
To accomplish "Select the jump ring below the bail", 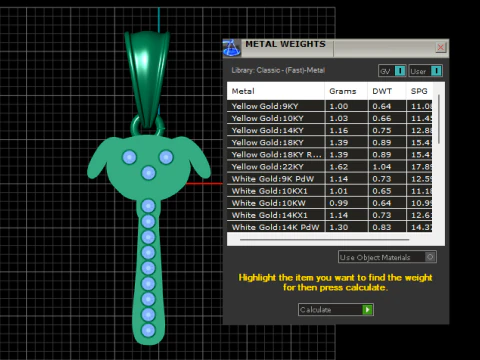I will pos(135,128).
